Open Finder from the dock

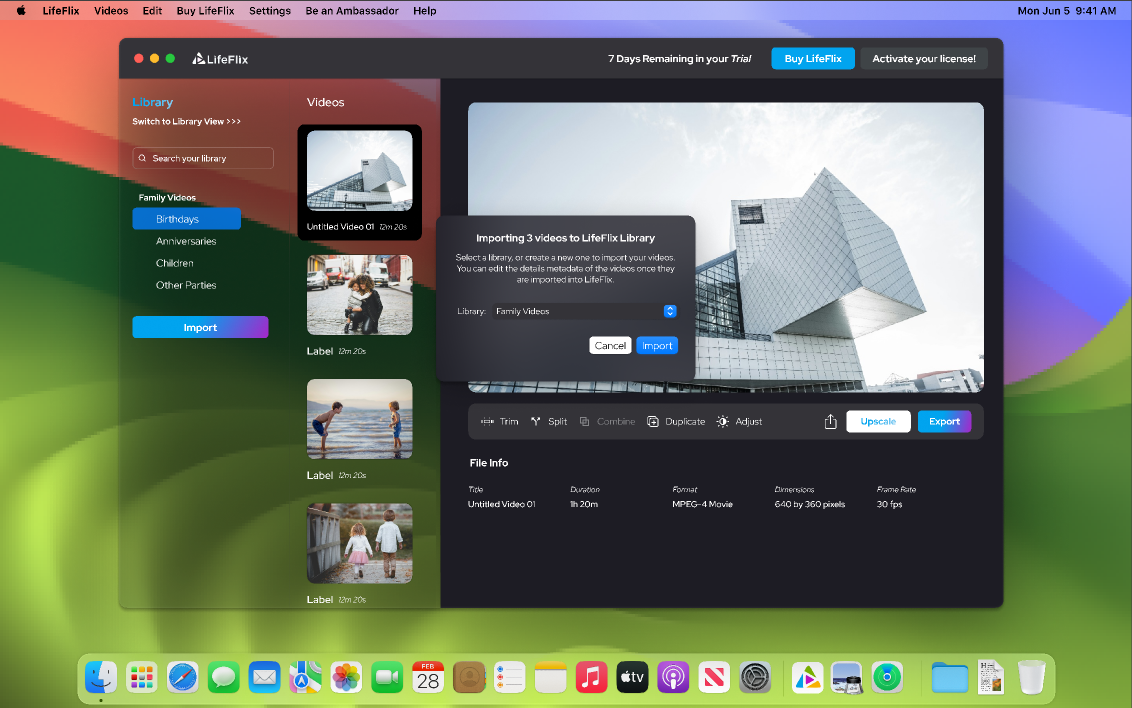click(x=101, y=678)
